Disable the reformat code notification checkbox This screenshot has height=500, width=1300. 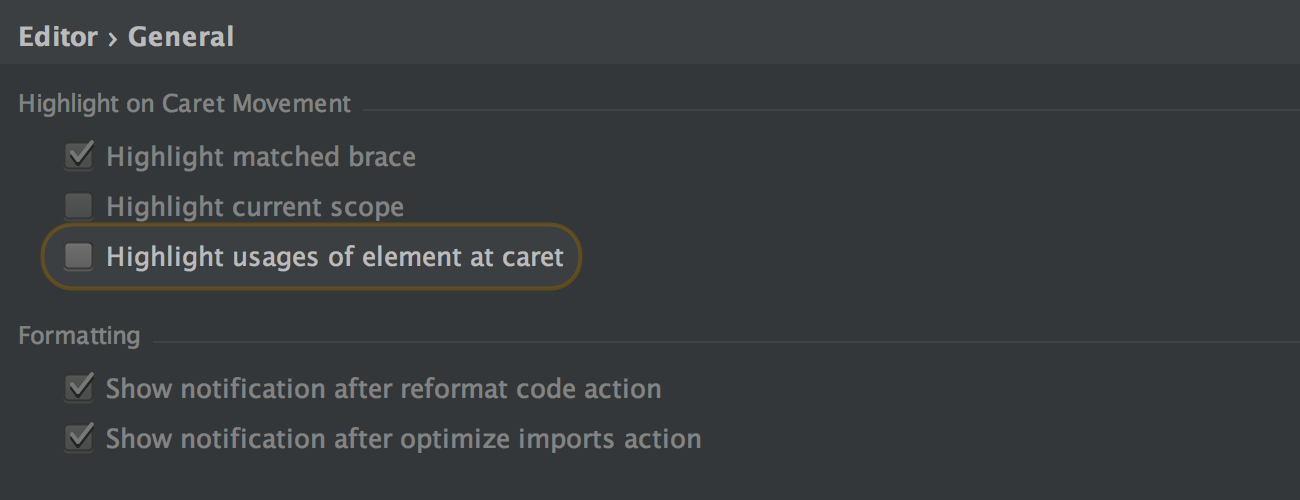point(78,388)
